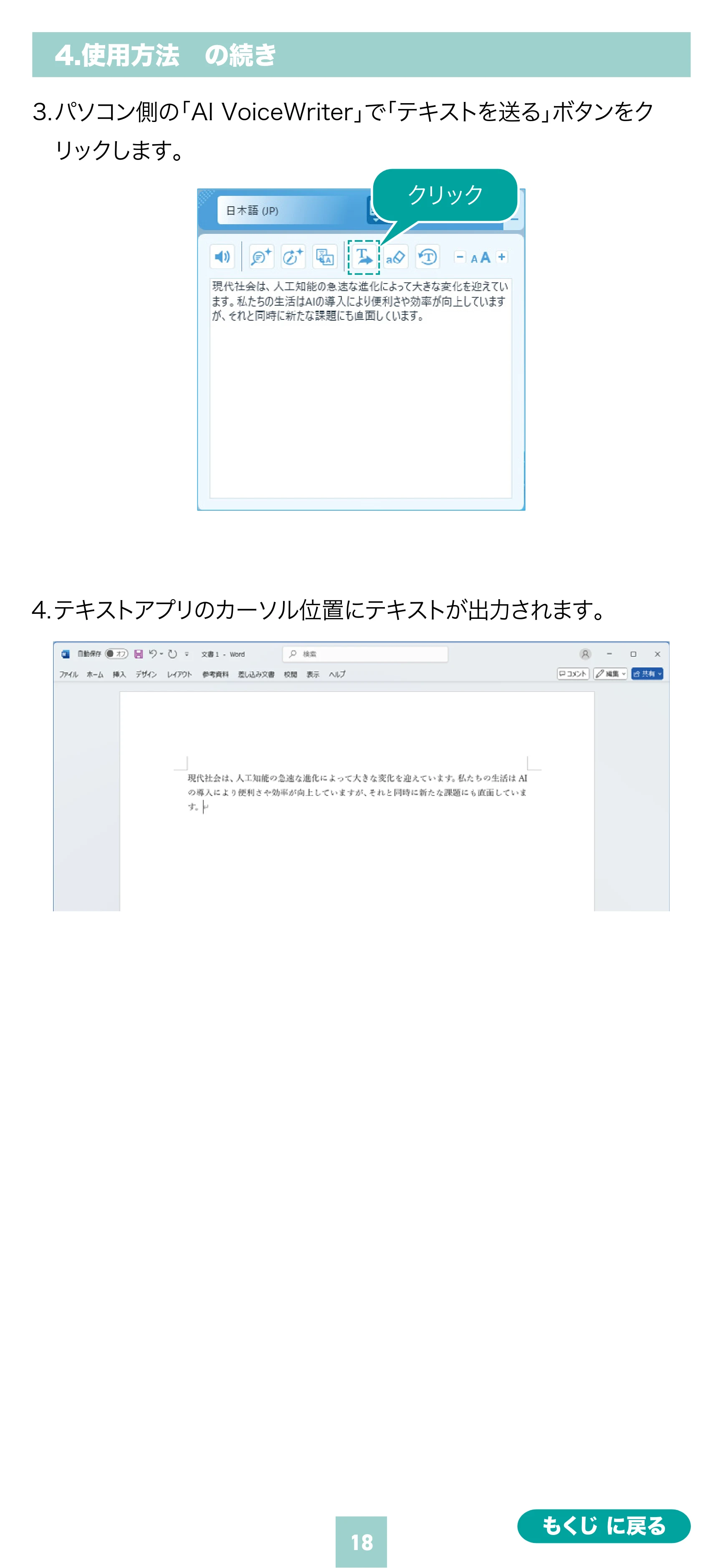Click inside the AI VoiceWriter text area
The width and height of the screenshot is (723, 1568).
click(x=361, y=388)
